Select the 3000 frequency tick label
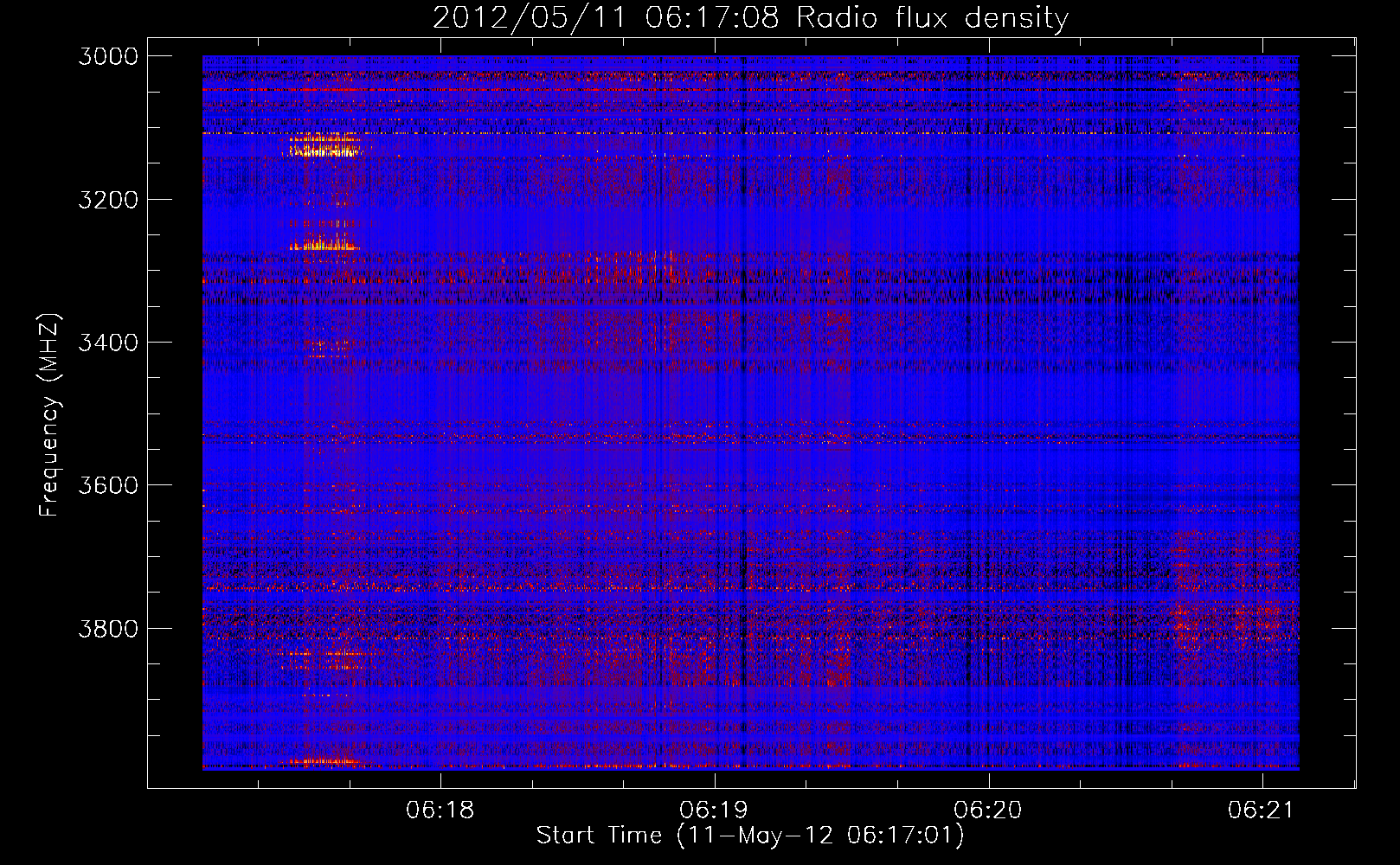The height and width of the screenshot is (865, 1400). click(108, 56)
